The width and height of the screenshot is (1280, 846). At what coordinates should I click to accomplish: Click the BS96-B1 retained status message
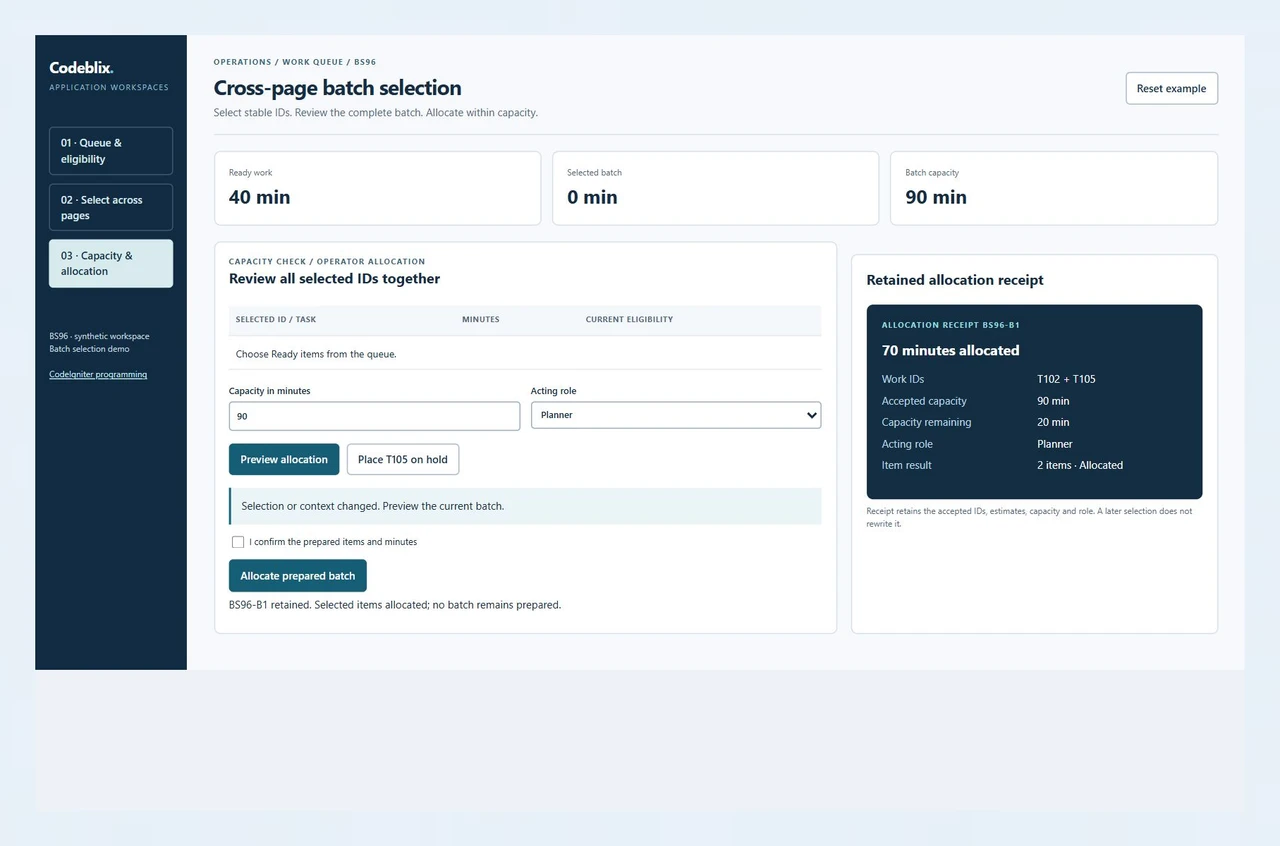395,605
